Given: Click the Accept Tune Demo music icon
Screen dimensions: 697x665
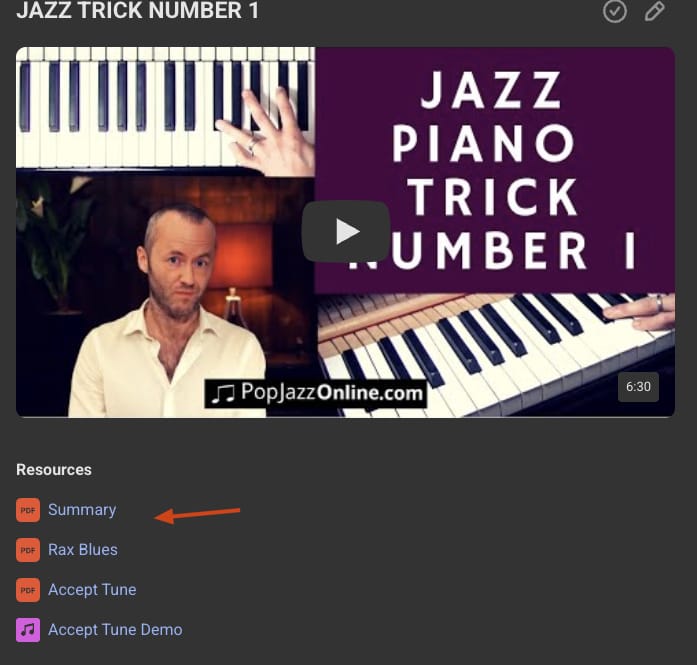Looking at the screenshot, I should tap(28, 630).
